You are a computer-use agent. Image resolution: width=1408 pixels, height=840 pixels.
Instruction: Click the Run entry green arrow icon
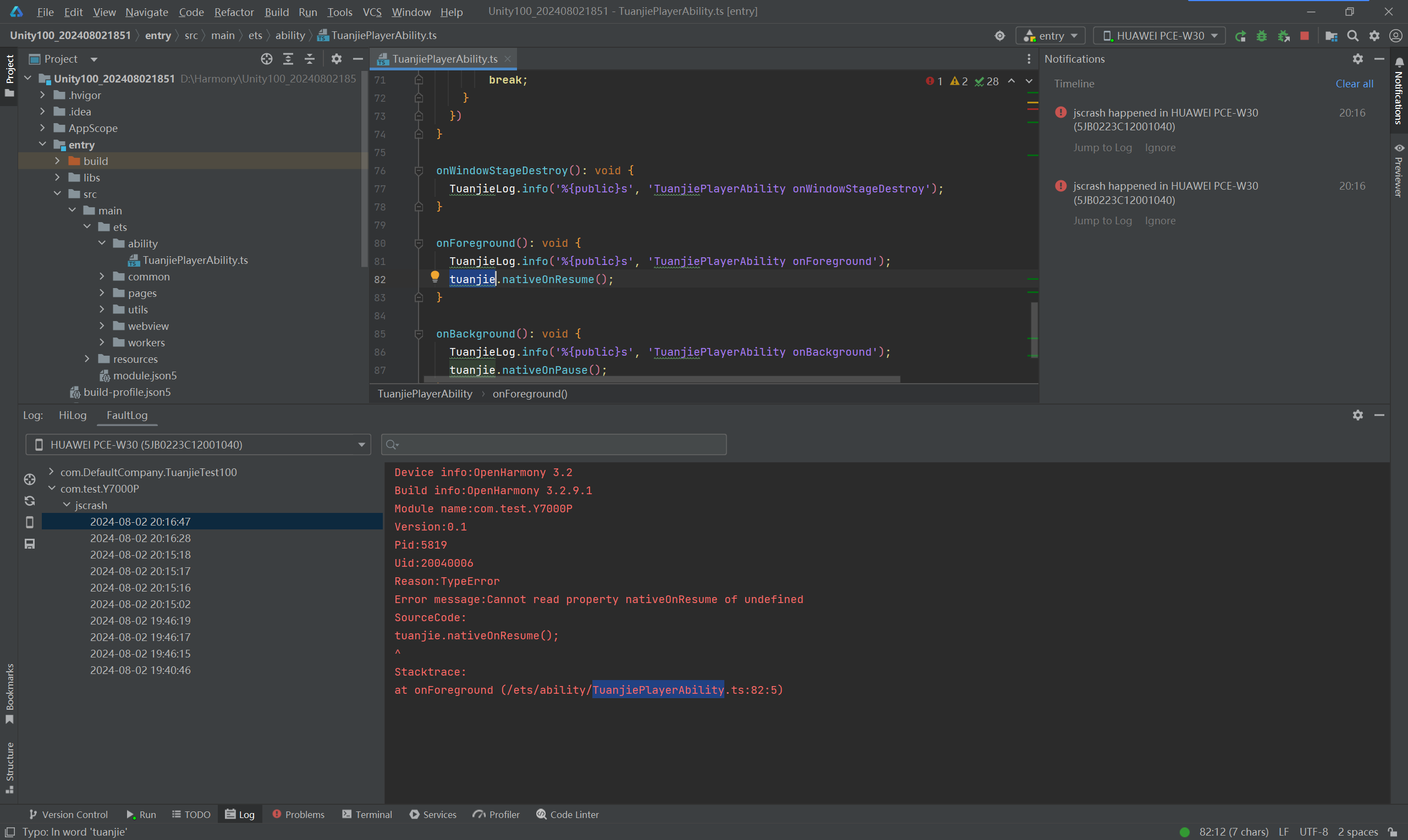coord(1240,36)
